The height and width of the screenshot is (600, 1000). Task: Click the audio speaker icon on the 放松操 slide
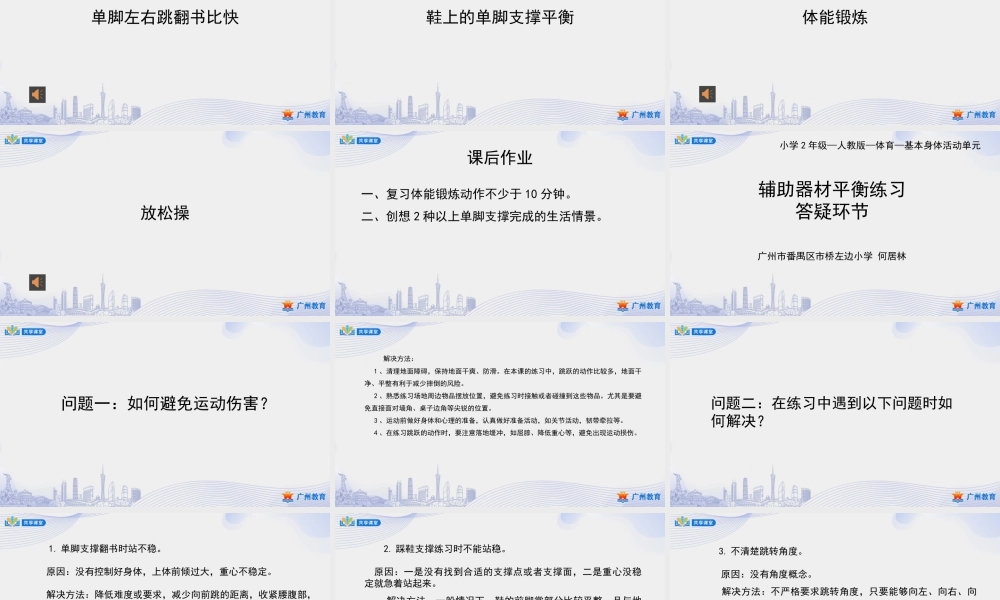point(36,283)
